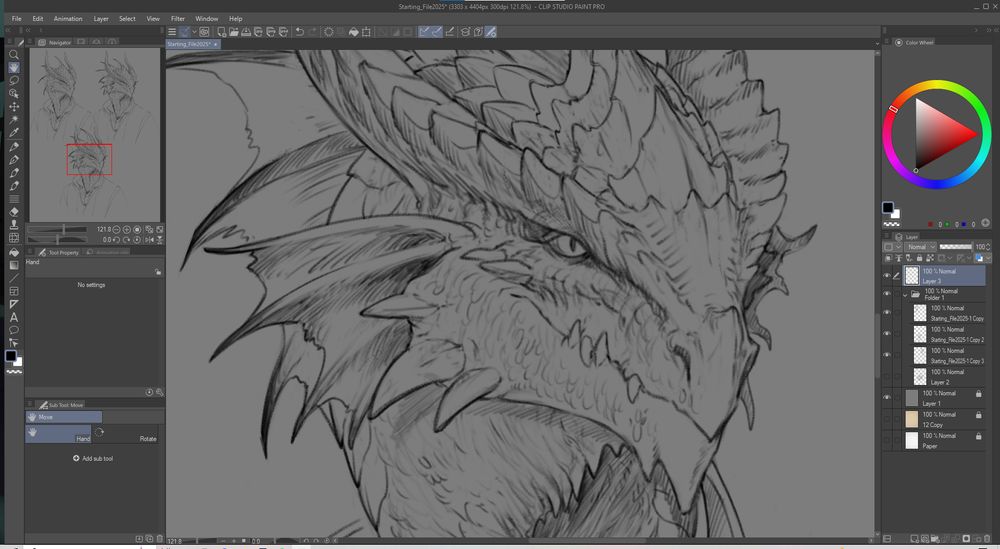
Task: Select the Hand sub tool
Action: click(x=58, y=434)
